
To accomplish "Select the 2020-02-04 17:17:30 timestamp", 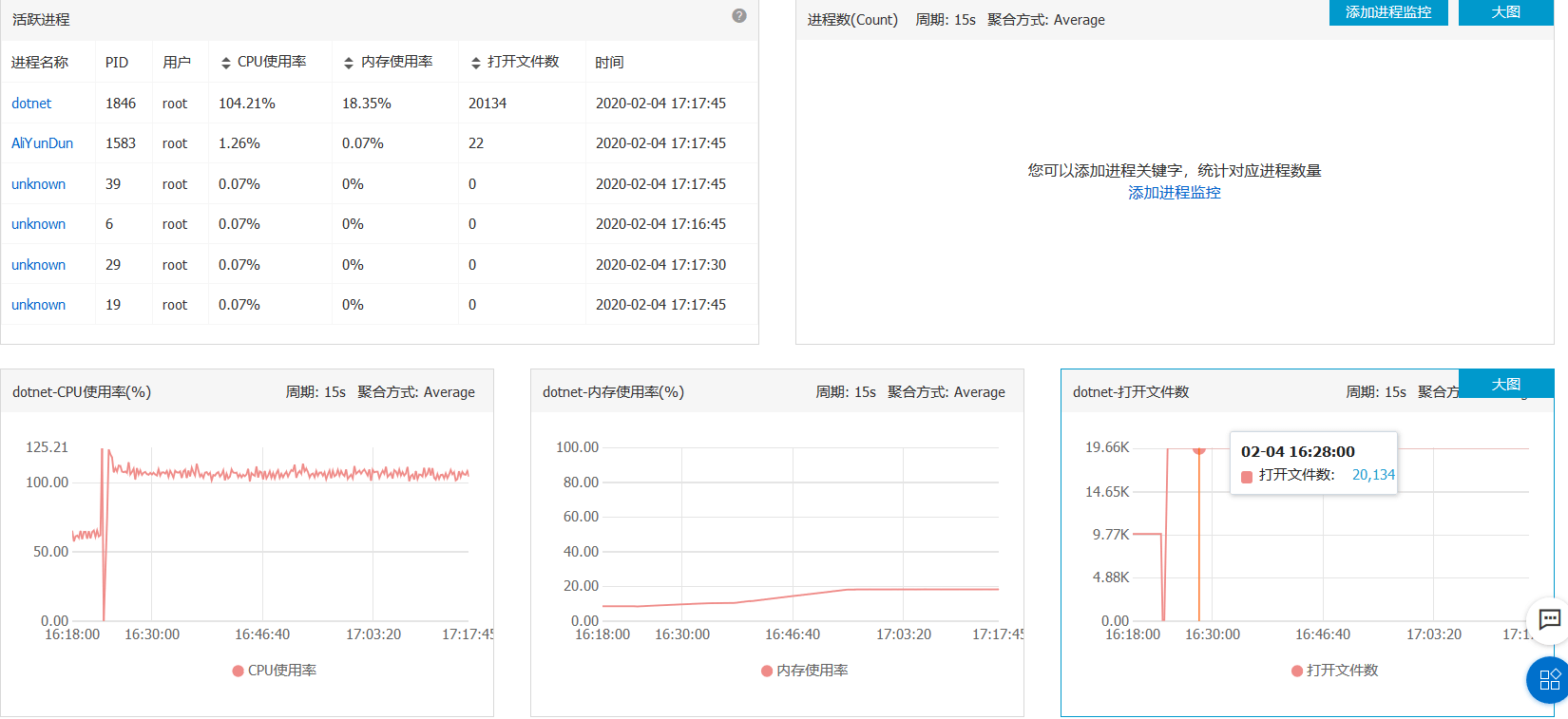I will pos(660,265).
